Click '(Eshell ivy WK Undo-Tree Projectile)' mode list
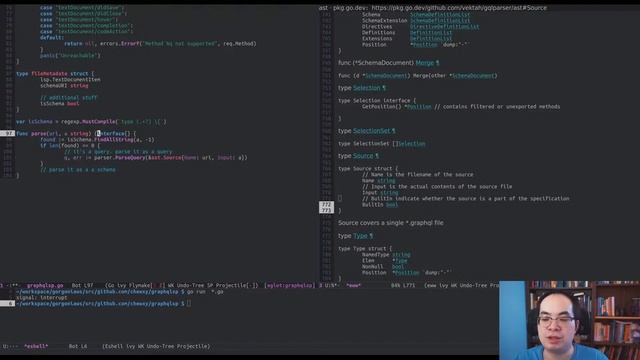 (x=156, y=346)
